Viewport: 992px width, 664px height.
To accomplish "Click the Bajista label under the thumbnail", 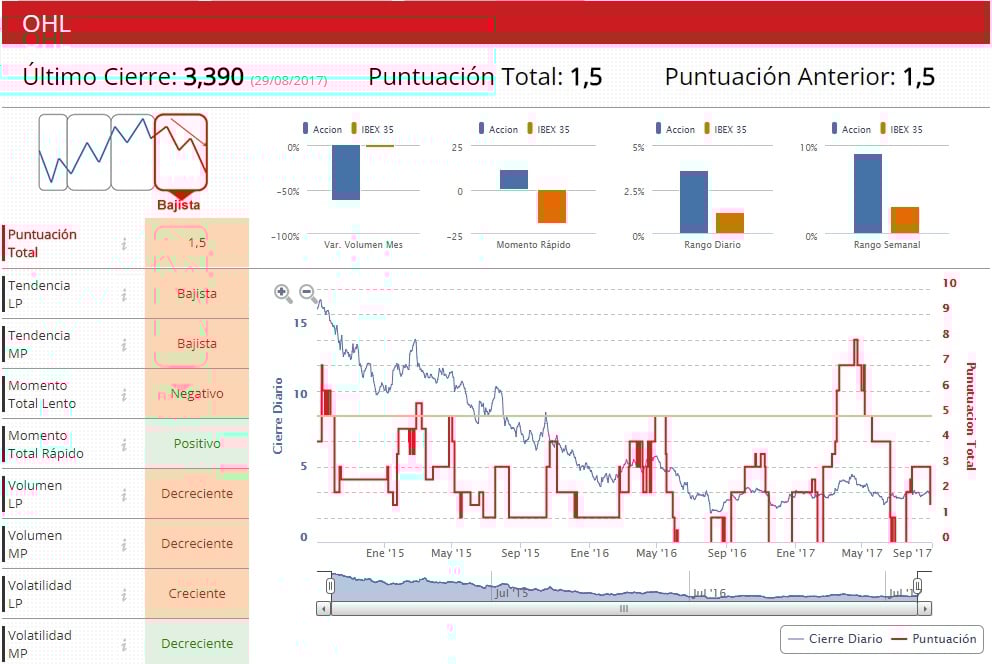I will (x=178, y=205).
